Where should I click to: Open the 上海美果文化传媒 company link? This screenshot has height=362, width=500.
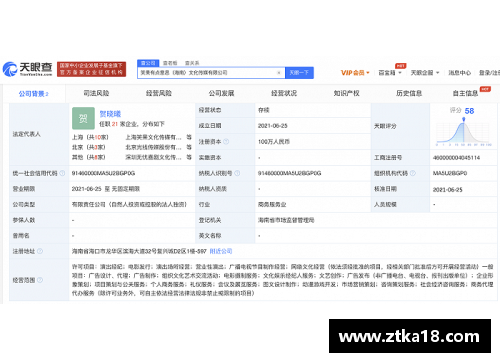coord(153,137)
